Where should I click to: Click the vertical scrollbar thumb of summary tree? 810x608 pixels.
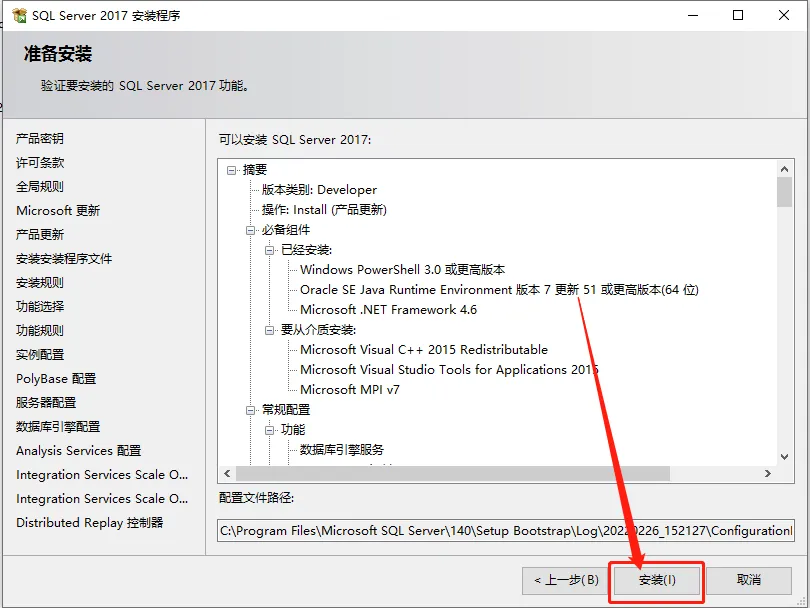(784, 192)
